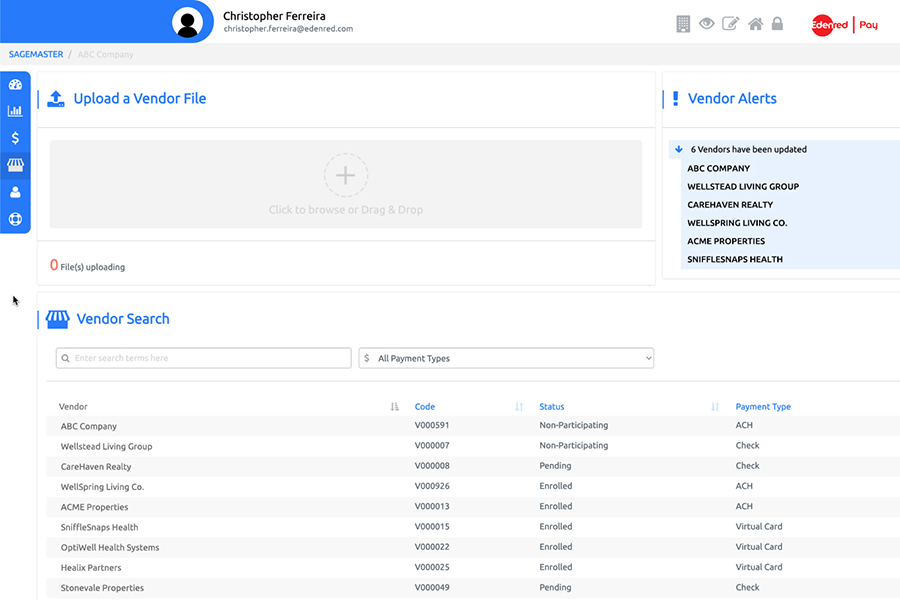The image size is (900, 600).
Task: Click the pencil edit icon in header
Action: pos(731,24)
